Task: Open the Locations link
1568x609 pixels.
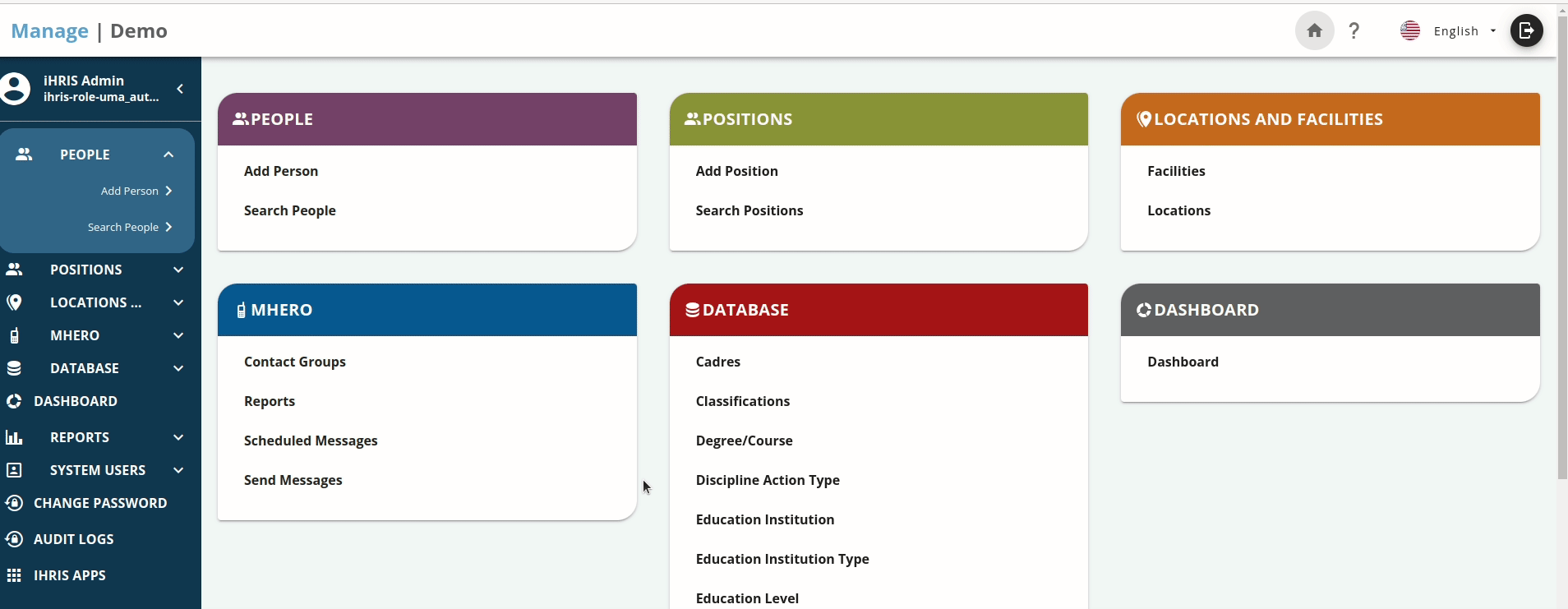Action: 1179,210
